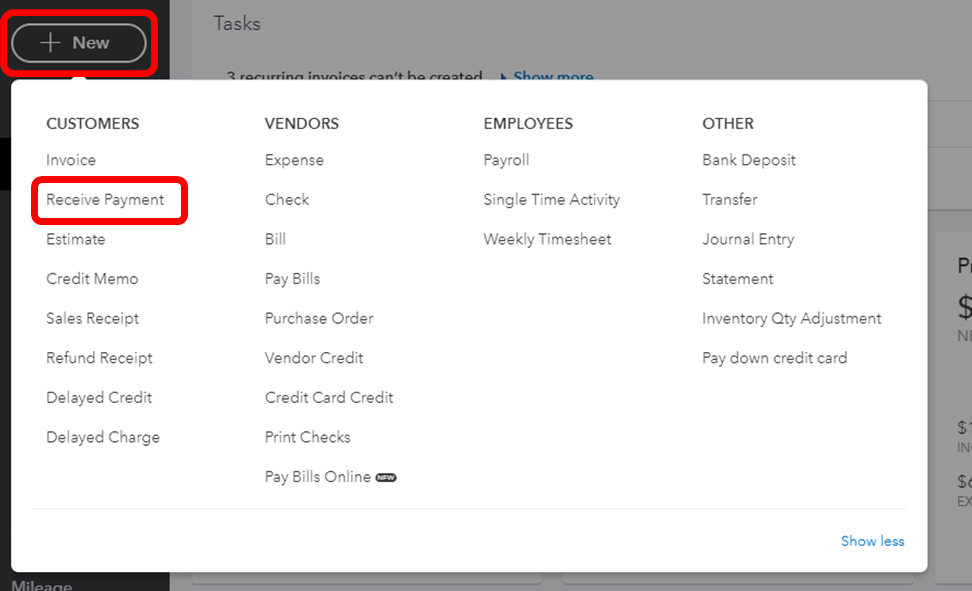Screen dimensions: 972x591
Task: Create a Purchase Order
Action: click(319, 318)
